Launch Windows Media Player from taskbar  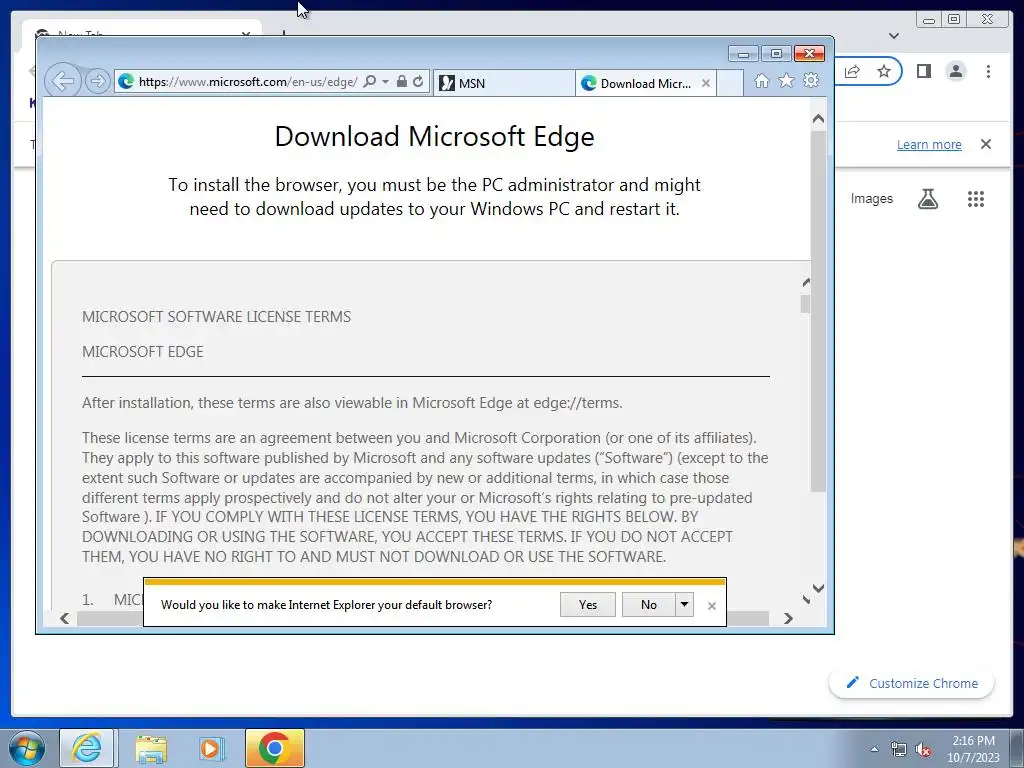tap(212, 748)
